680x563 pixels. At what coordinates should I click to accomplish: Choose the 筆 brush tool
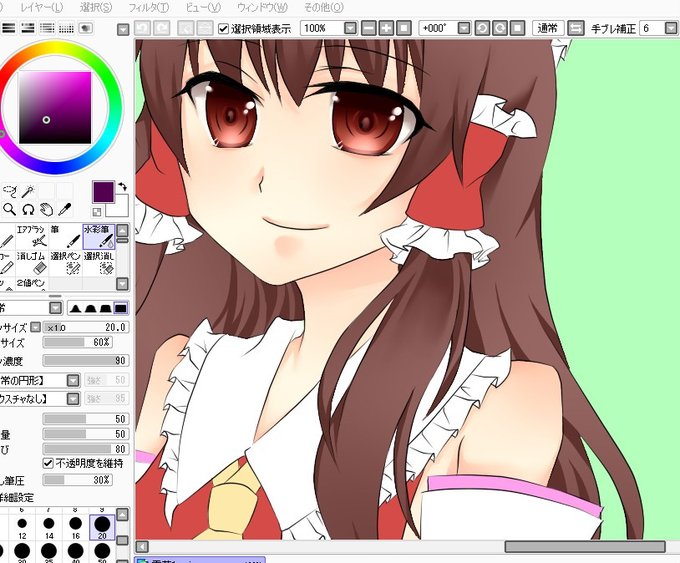(65, 236)
